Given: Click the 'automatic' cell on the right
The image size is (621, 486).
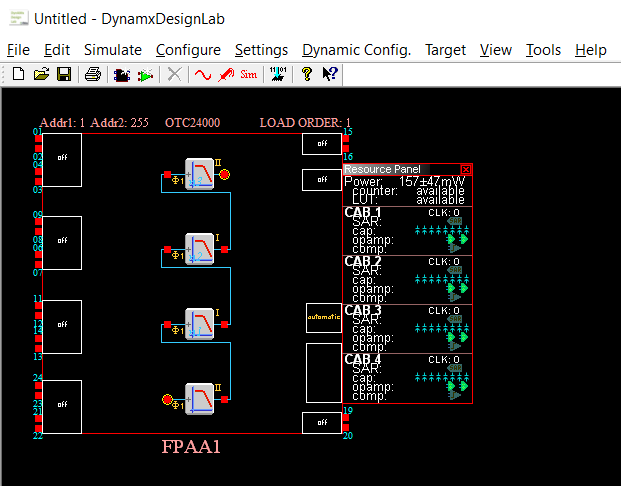Looking at the screenshot, I should pos(323,318).
